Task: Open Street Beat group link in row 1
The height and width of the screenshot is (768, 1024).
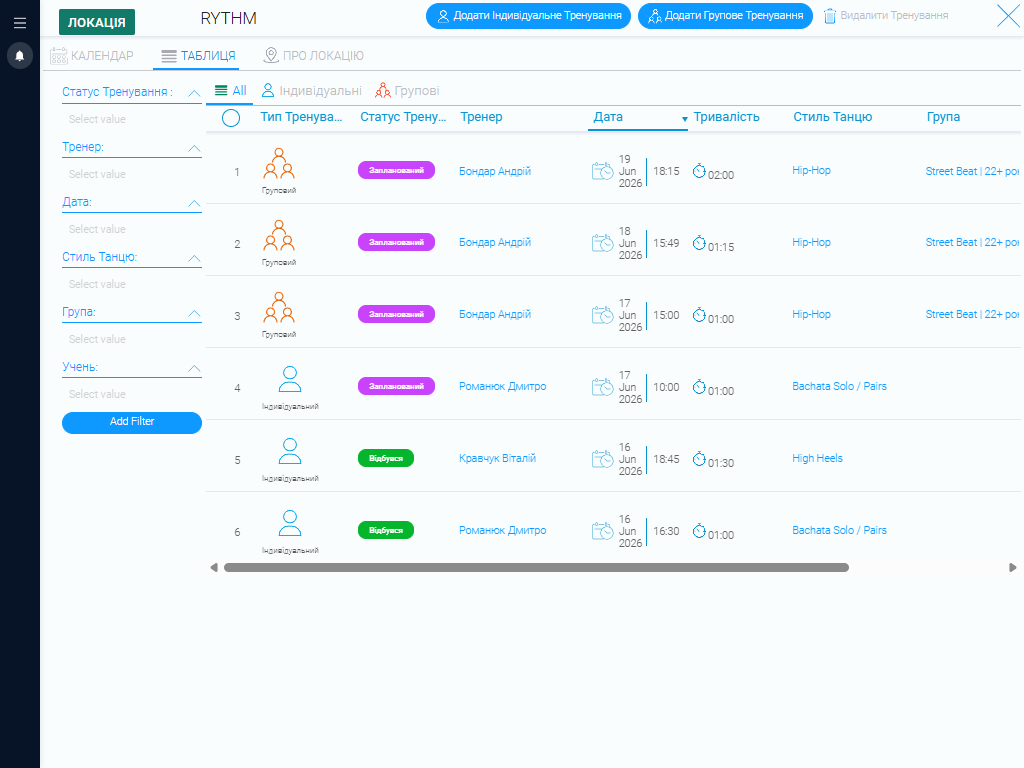Action: (972, 171)
